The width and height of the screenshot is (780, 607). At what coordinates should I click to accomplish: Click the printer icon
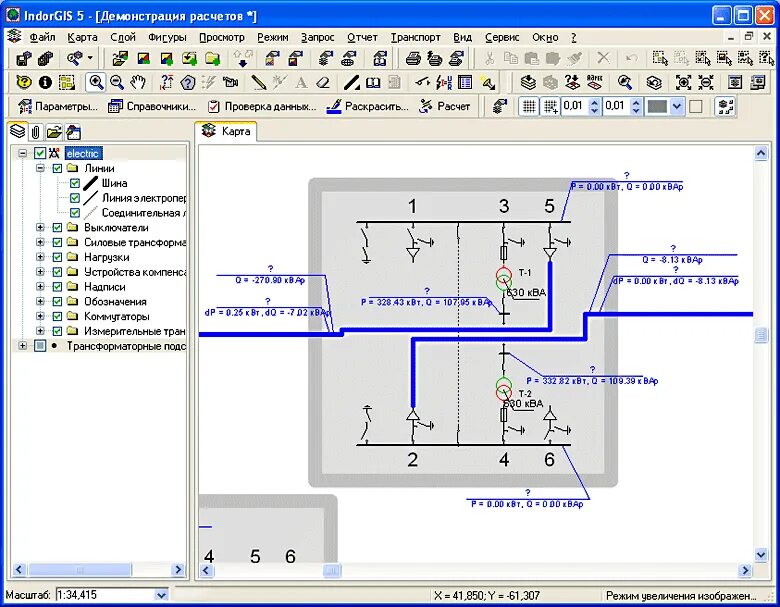(x=413, y=59)
